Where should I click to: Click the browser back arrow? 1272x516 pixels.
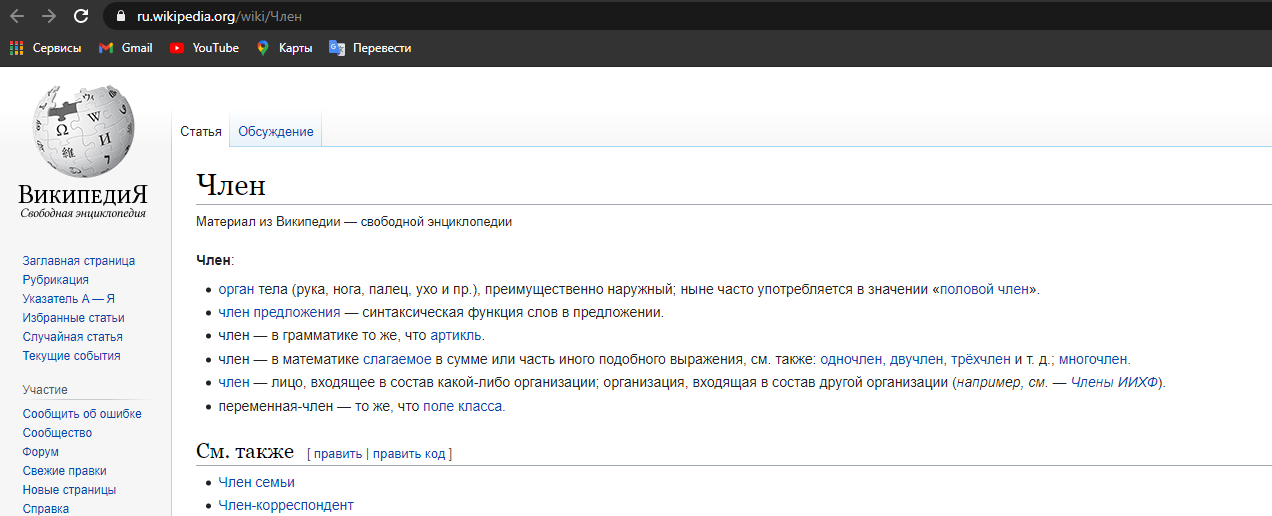16,16
